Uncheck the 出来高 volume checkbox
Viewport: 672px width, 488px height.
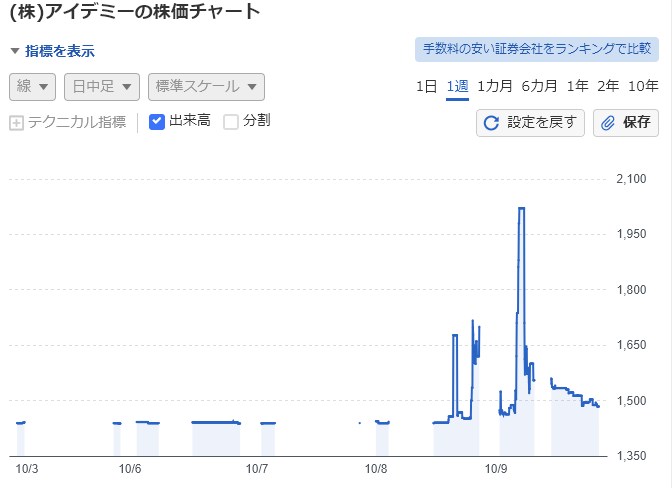coord(157,122)
